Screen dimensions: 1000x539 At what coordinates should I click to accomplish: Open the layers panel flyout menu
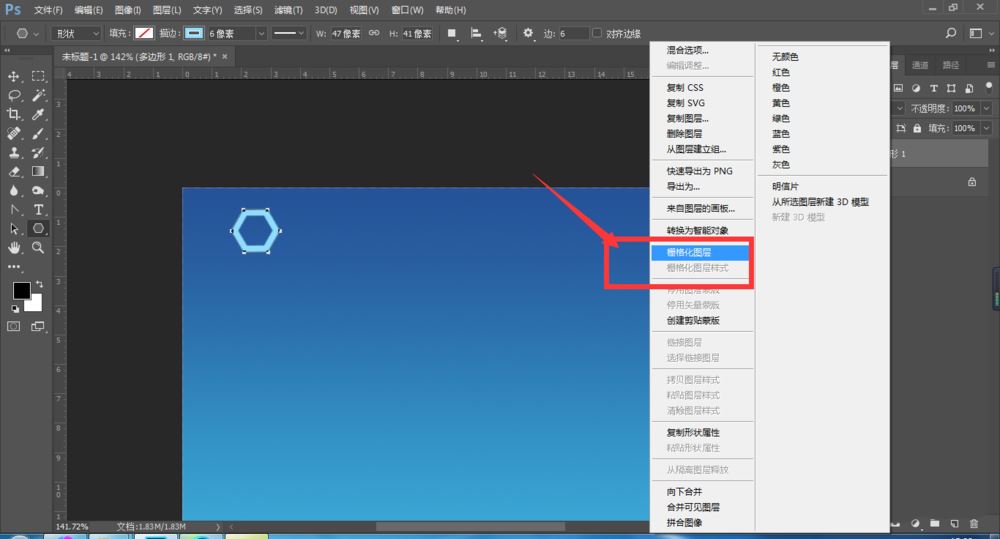point(990,65)
